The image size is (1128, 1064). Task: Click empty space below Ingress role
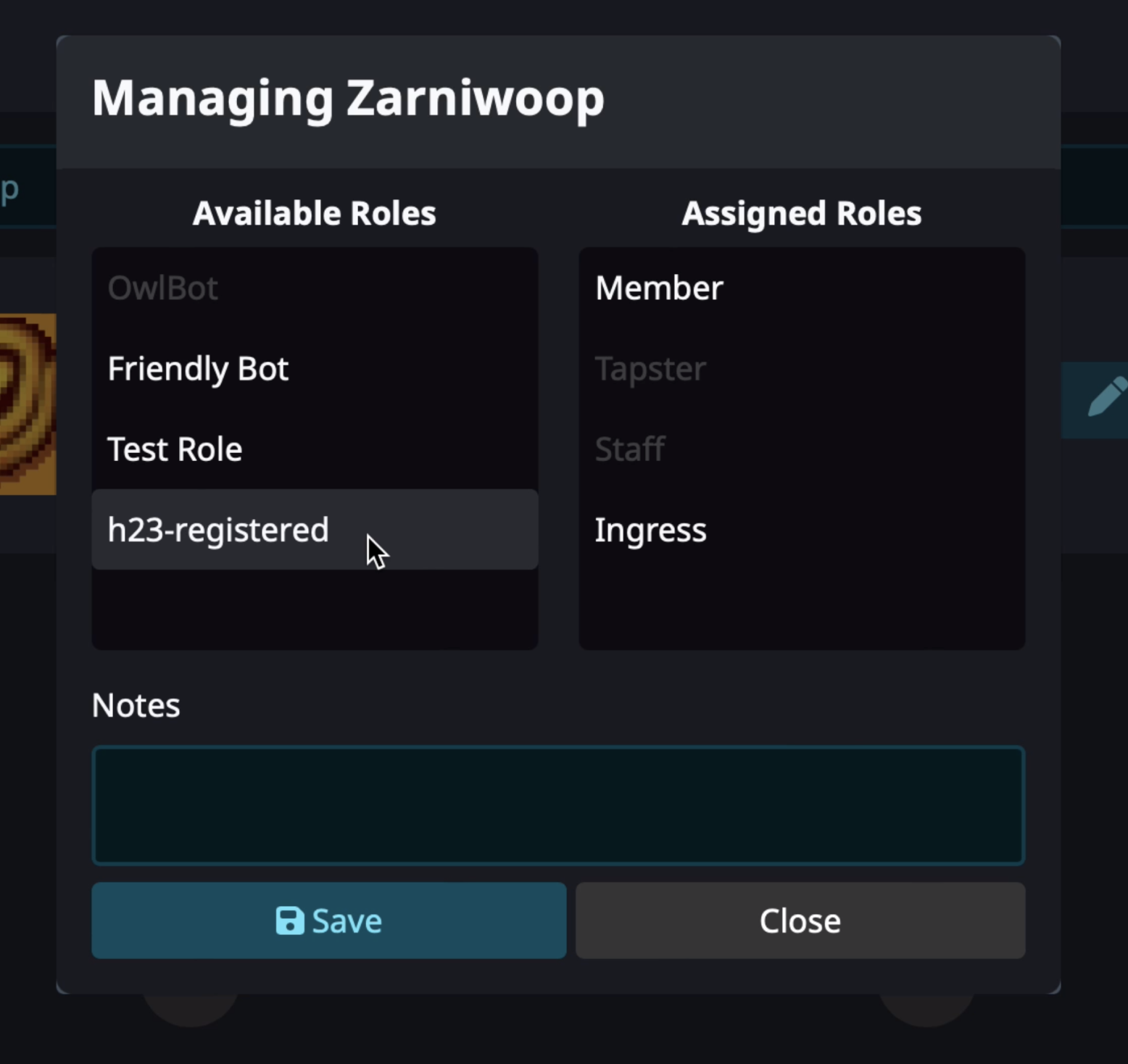pos(802,610)
